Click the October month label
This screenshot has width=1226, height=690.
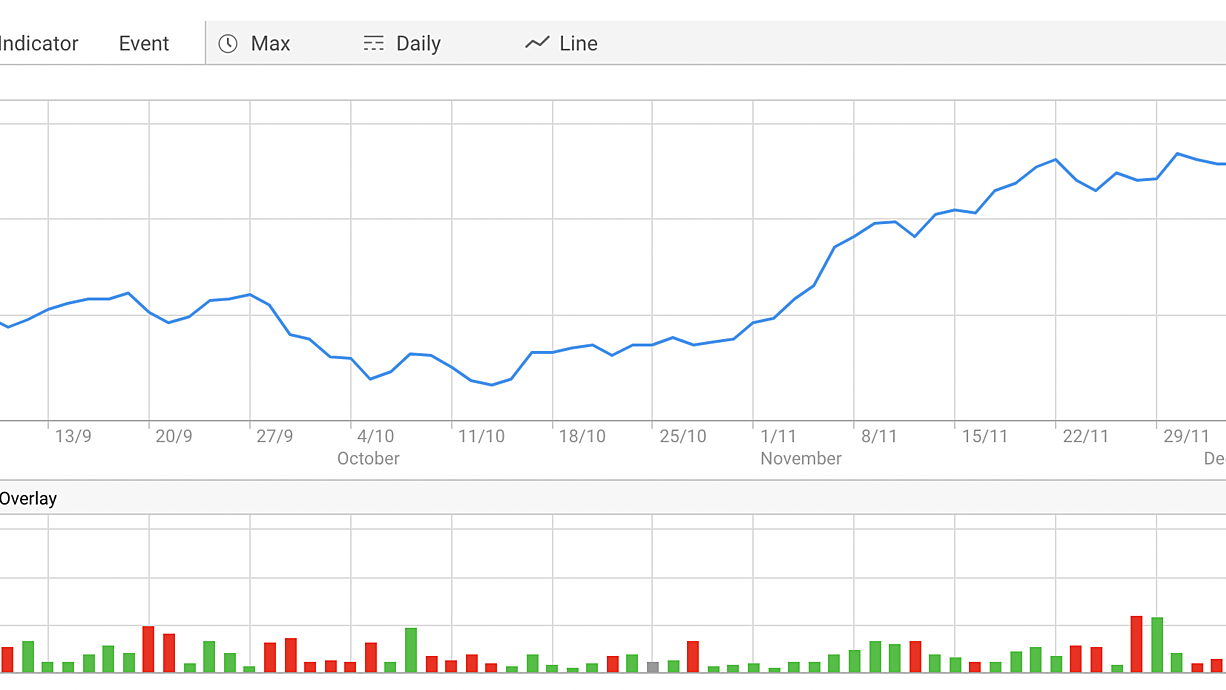coord(368,458)
